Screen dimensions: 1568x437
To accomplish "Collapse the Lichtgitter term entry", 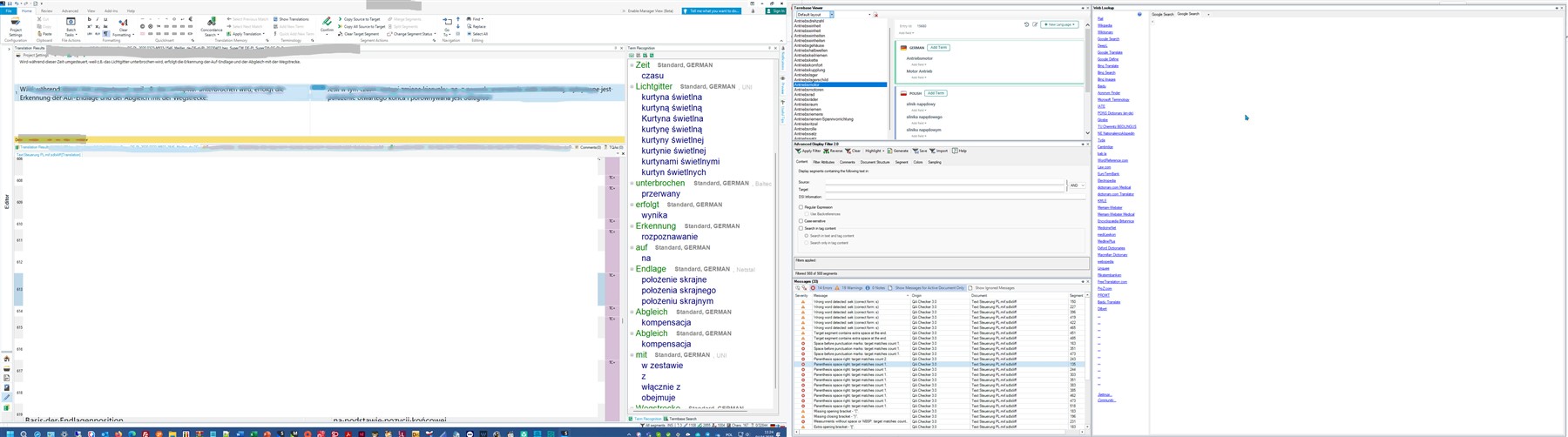I will [x=632, y=87].
